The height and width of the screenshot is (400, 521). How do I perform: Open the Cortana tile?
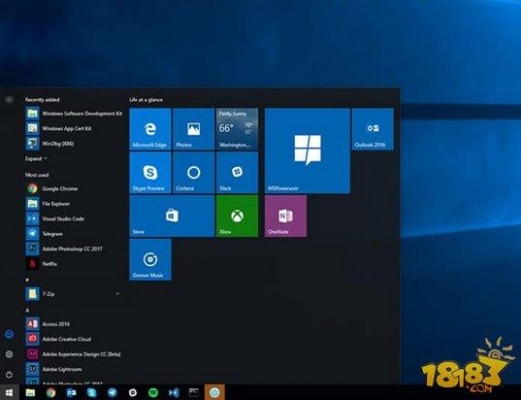point(194,172)
